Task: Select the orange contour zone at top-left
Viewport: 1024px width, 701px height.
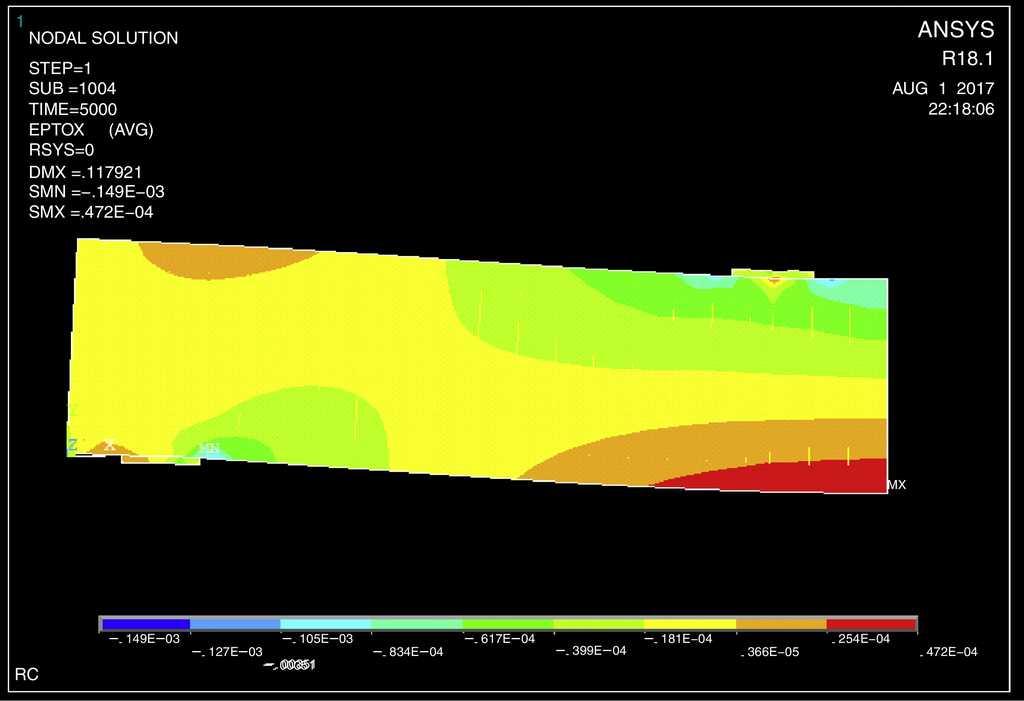Action: (225, 262)
